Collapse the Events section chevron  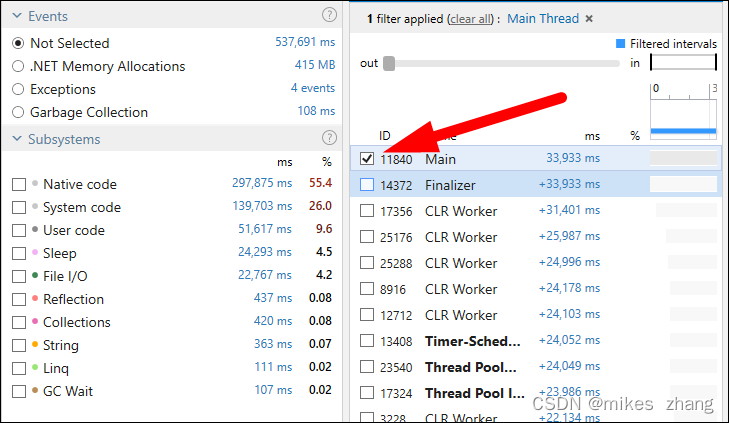[17, 16]
